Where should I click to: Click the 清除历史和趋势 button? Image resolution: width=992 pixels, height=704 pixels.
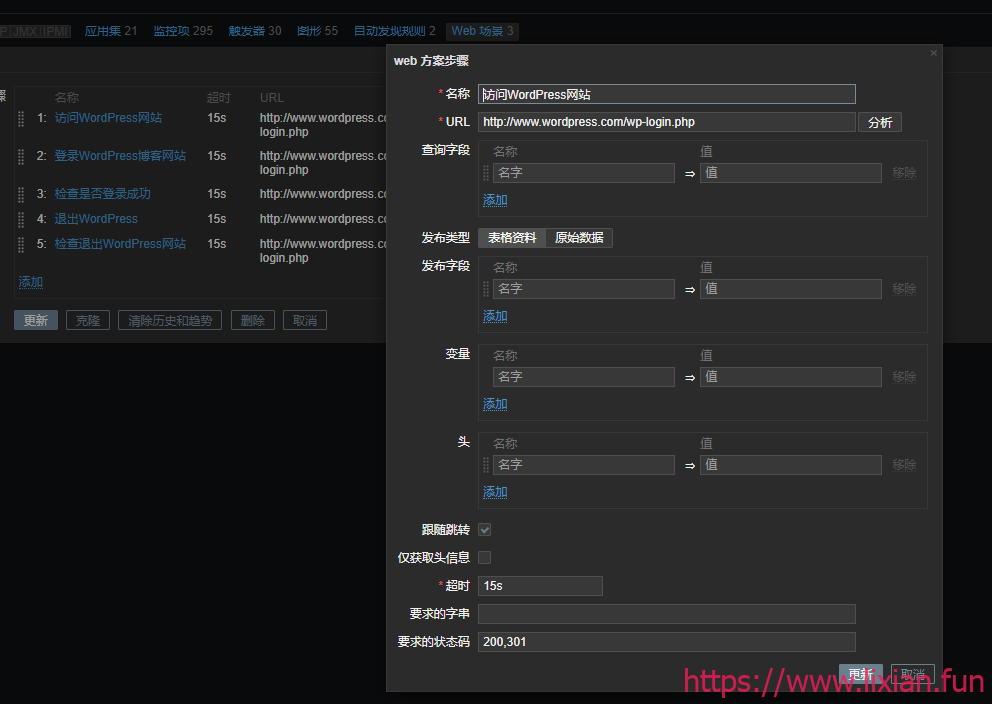click(170, 320)
